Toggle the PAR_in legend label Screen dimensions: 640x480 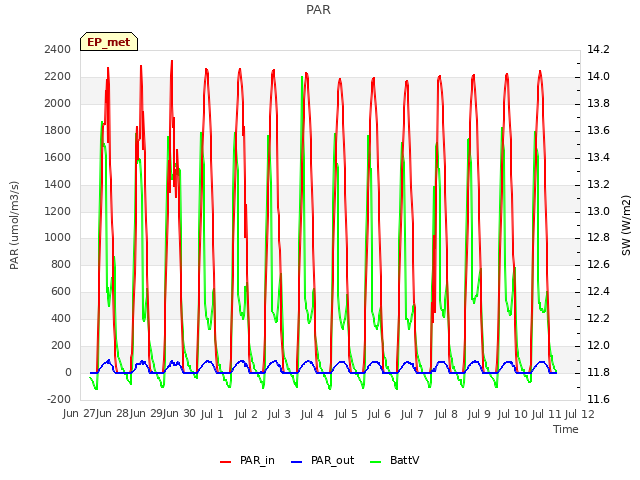[257, 460]
